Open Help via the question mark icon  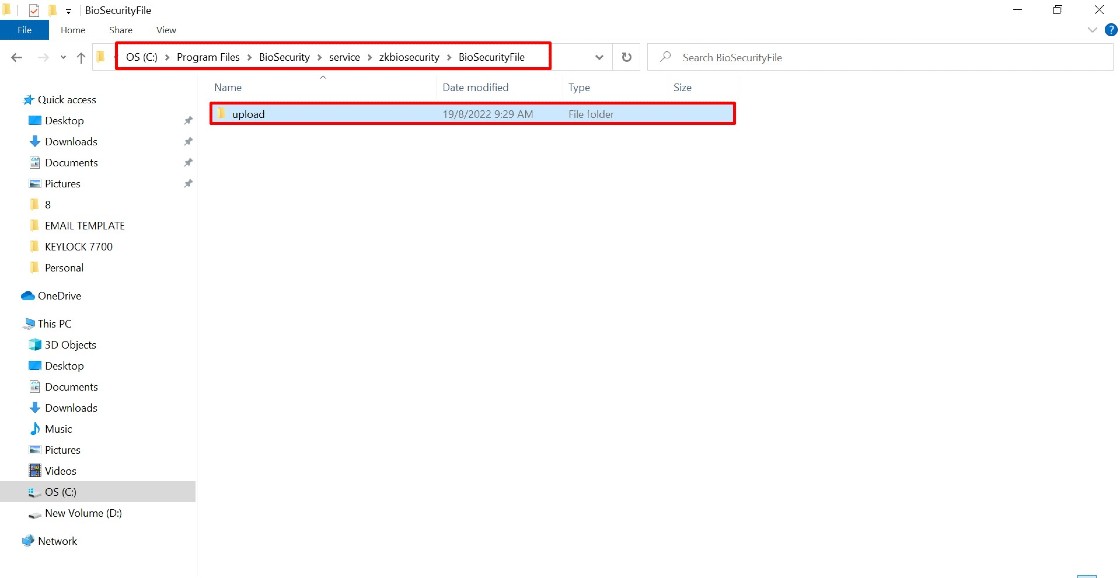click(x=1111, y=30)
